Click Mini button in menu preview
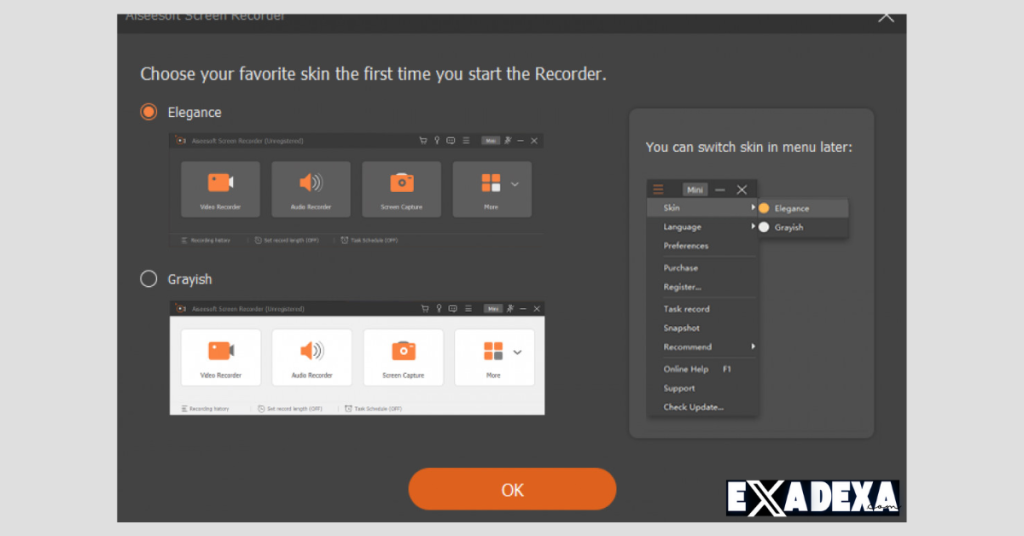Image resolution: width=1024 pixels, height=536 pixels. 695,189
